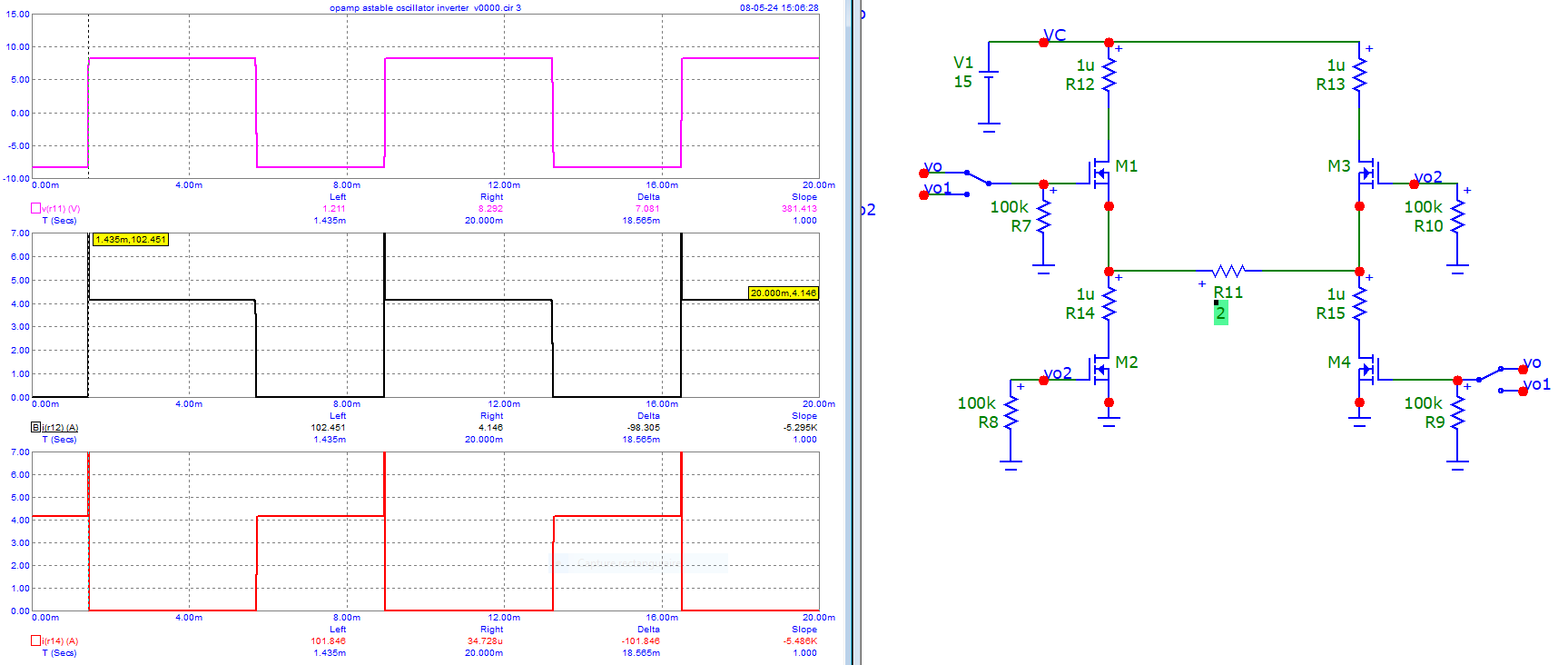Click the plot title opamp astable oscillator inverter

tap(399, 7)
